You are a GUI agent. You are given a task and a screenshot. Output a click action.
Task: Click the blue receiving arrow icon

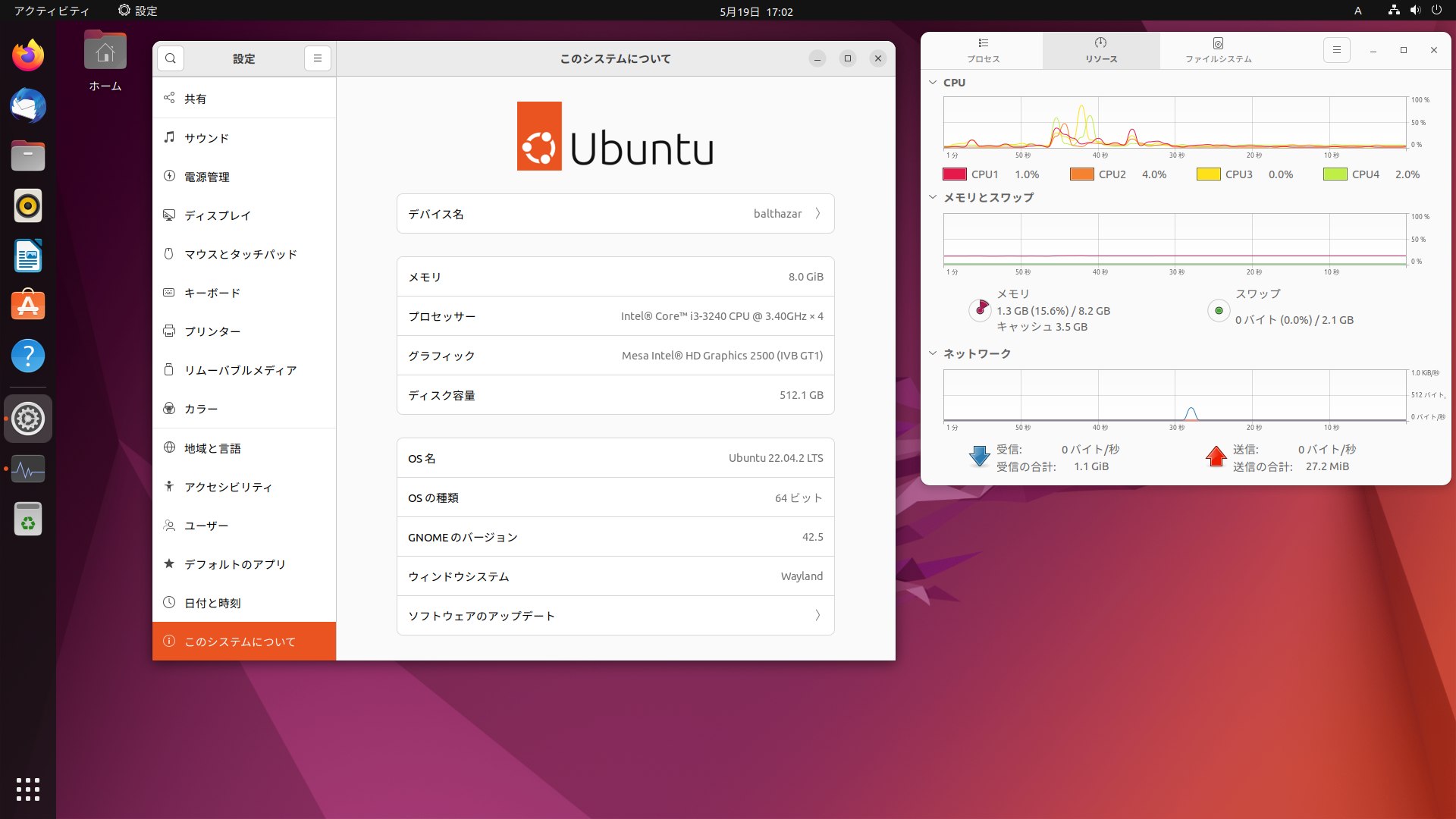click(980, 457)
